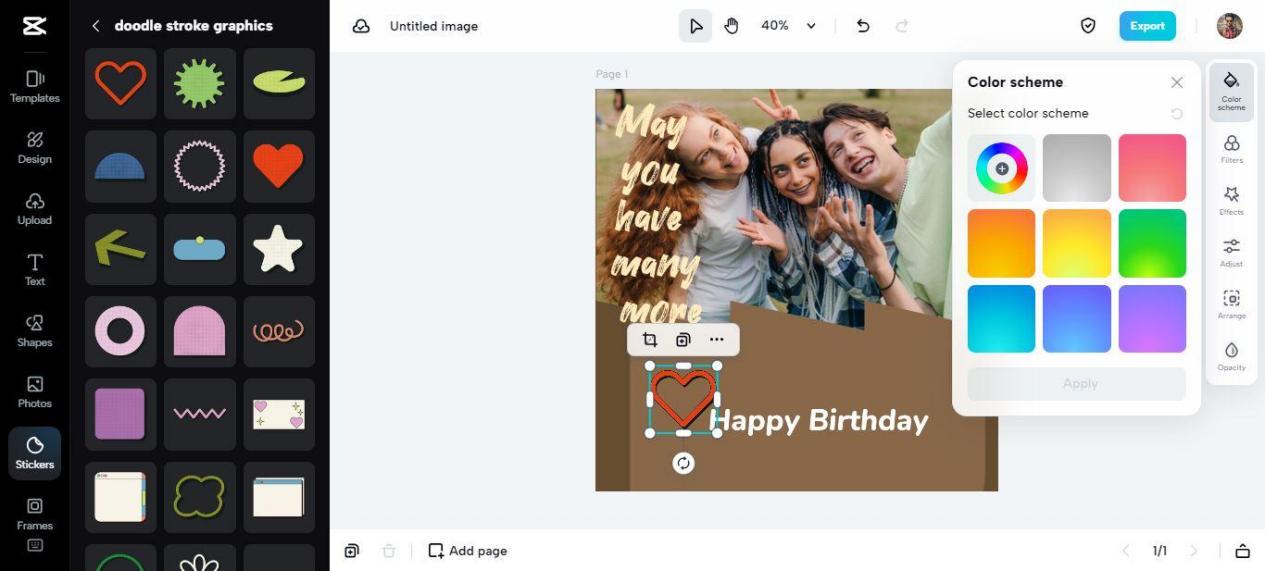Open the Arrange tool
The width and height of the screenshot is (1265, 571).
click(1231, 305)
